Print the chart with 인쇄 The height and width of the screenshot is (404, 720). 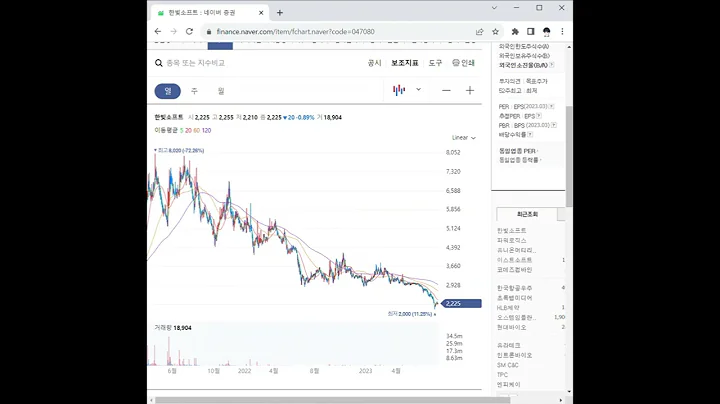coord(463,63)
